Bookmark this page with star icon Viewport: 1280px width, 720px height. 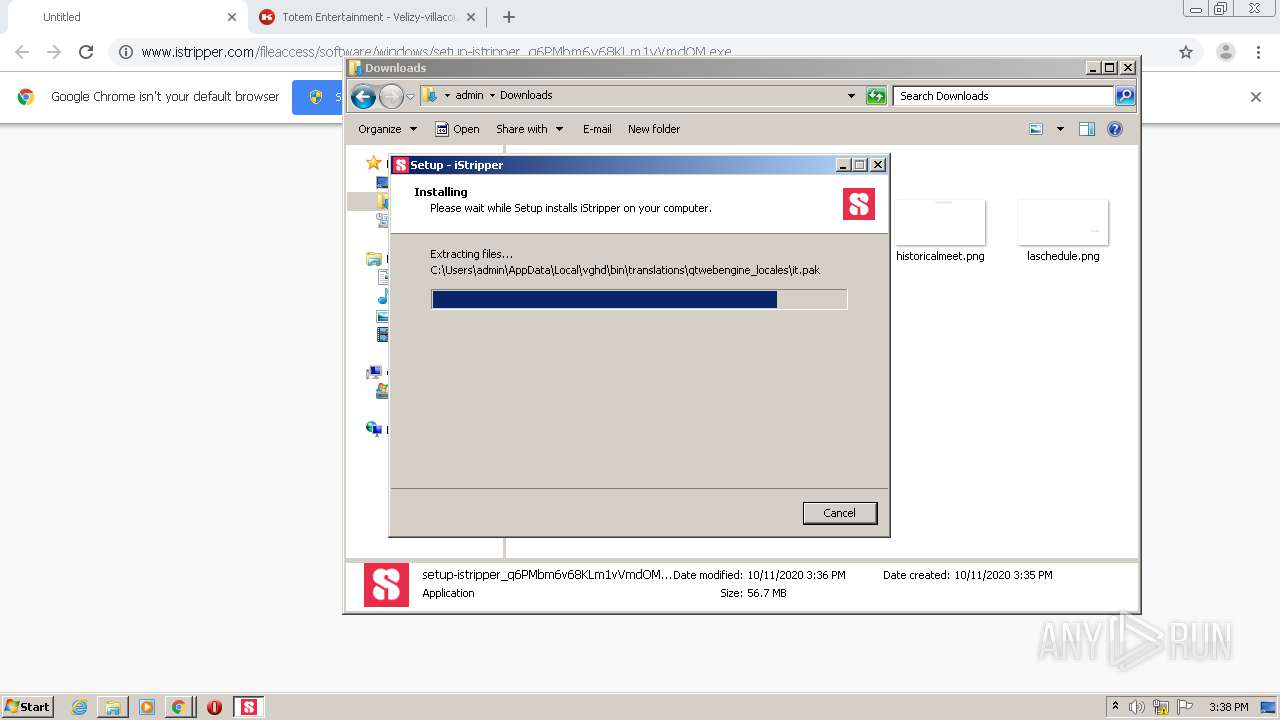pos(1186,52)
